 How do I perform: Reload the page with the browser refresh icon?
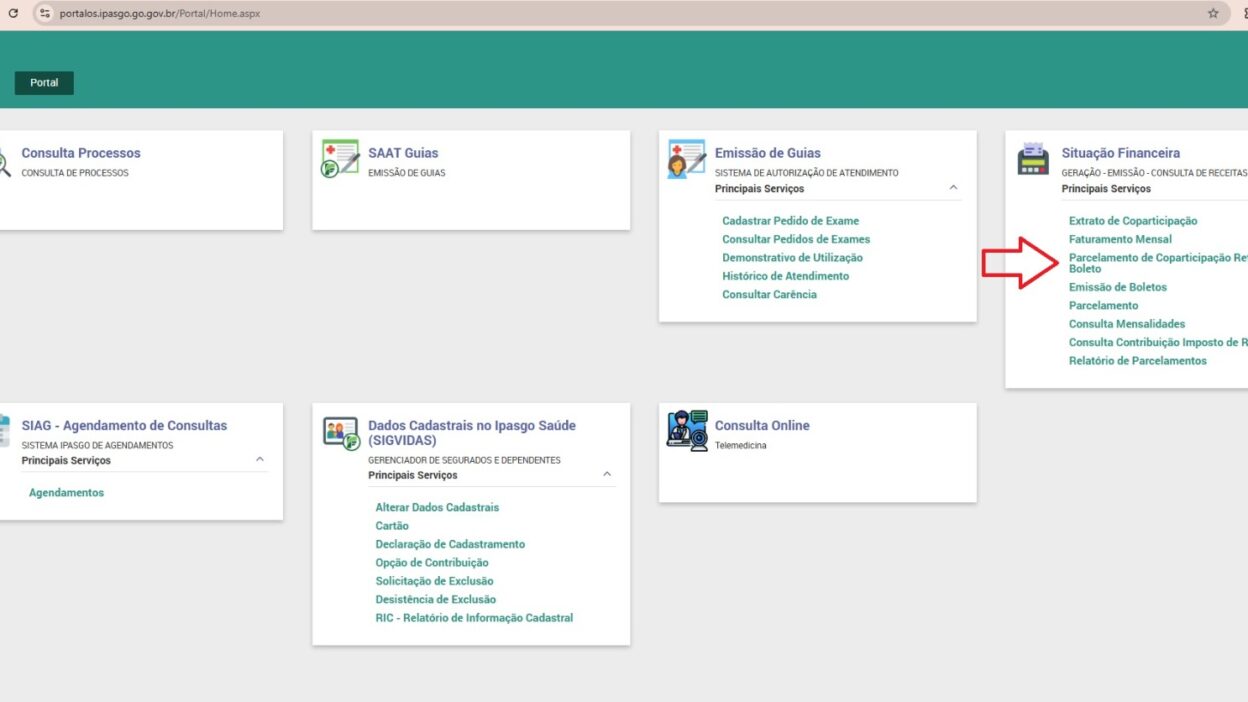click(x=13, y=14)
